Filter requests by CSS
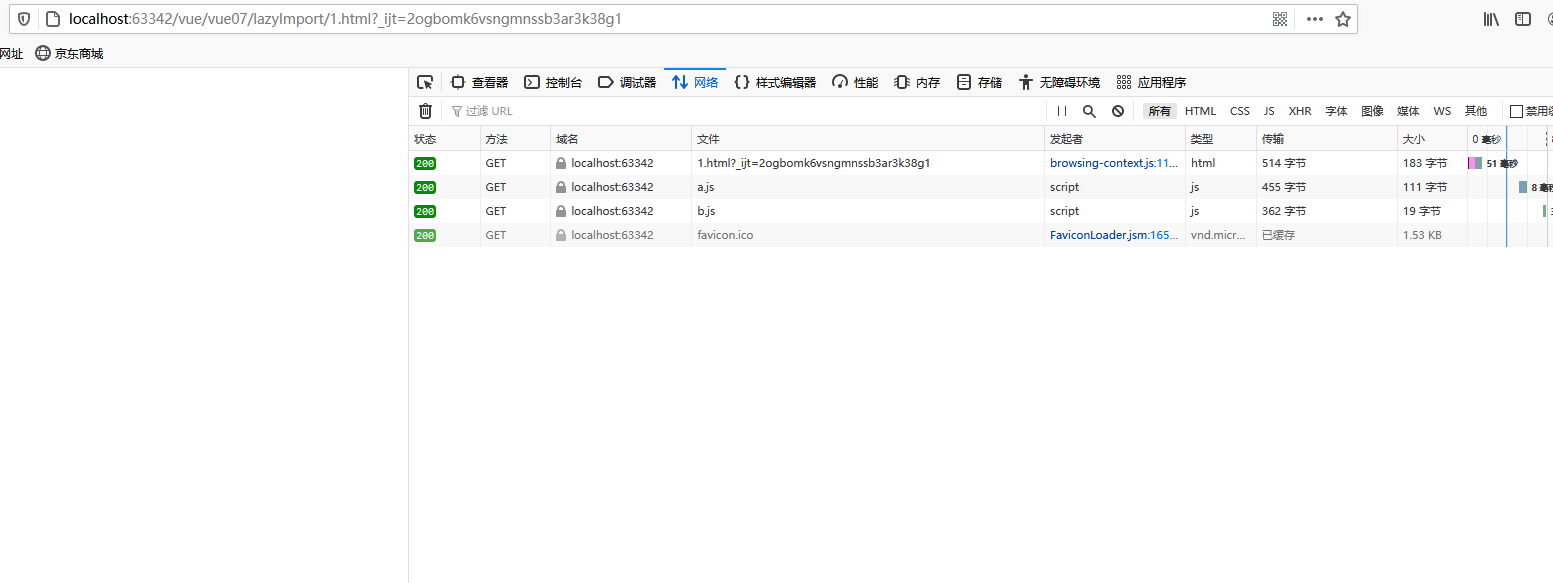This screenshot has width=1553, height=583. click(1240, 111)
